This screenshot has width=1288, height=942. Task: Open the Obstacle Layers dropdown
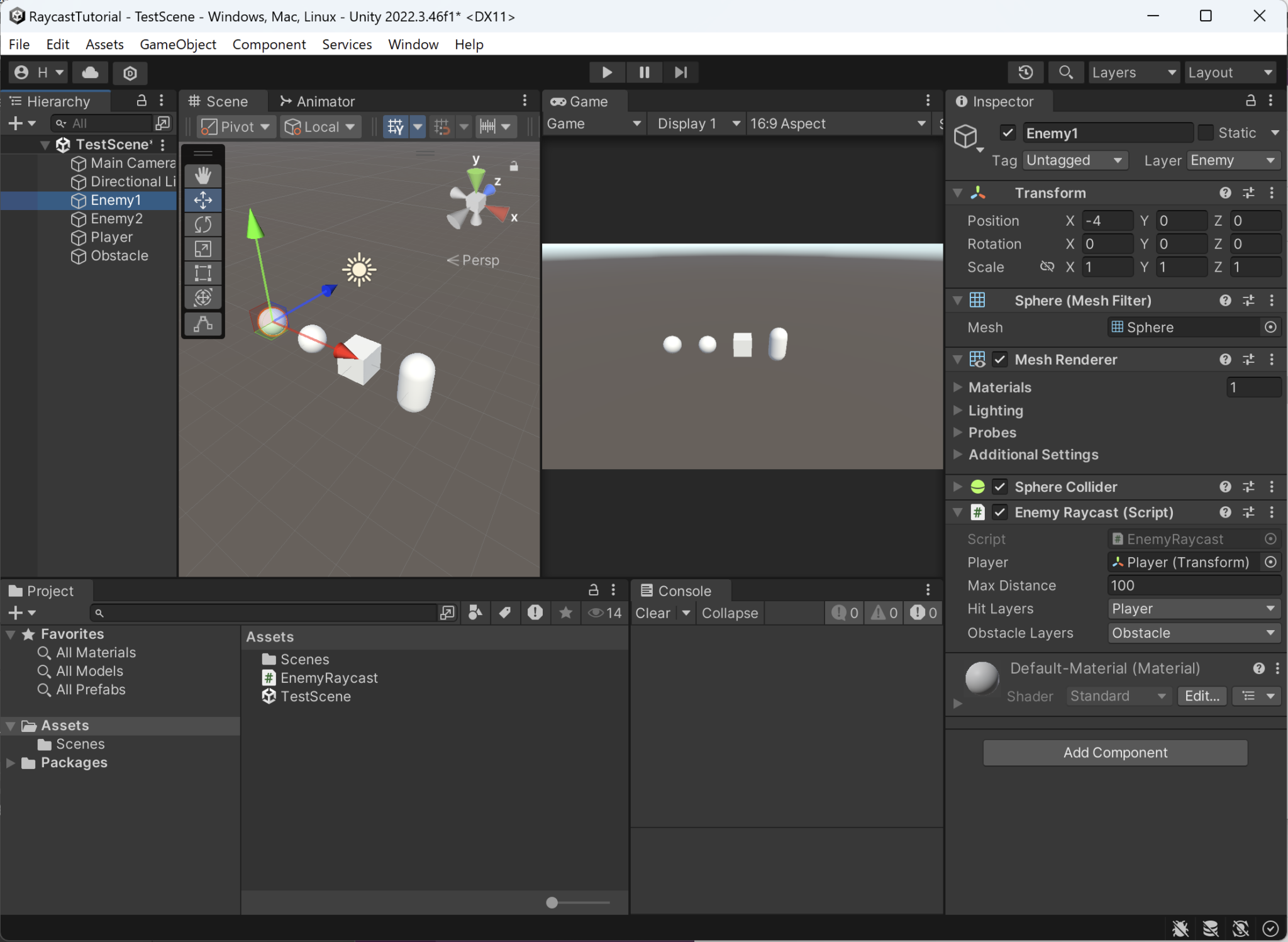pos(1192,633)
